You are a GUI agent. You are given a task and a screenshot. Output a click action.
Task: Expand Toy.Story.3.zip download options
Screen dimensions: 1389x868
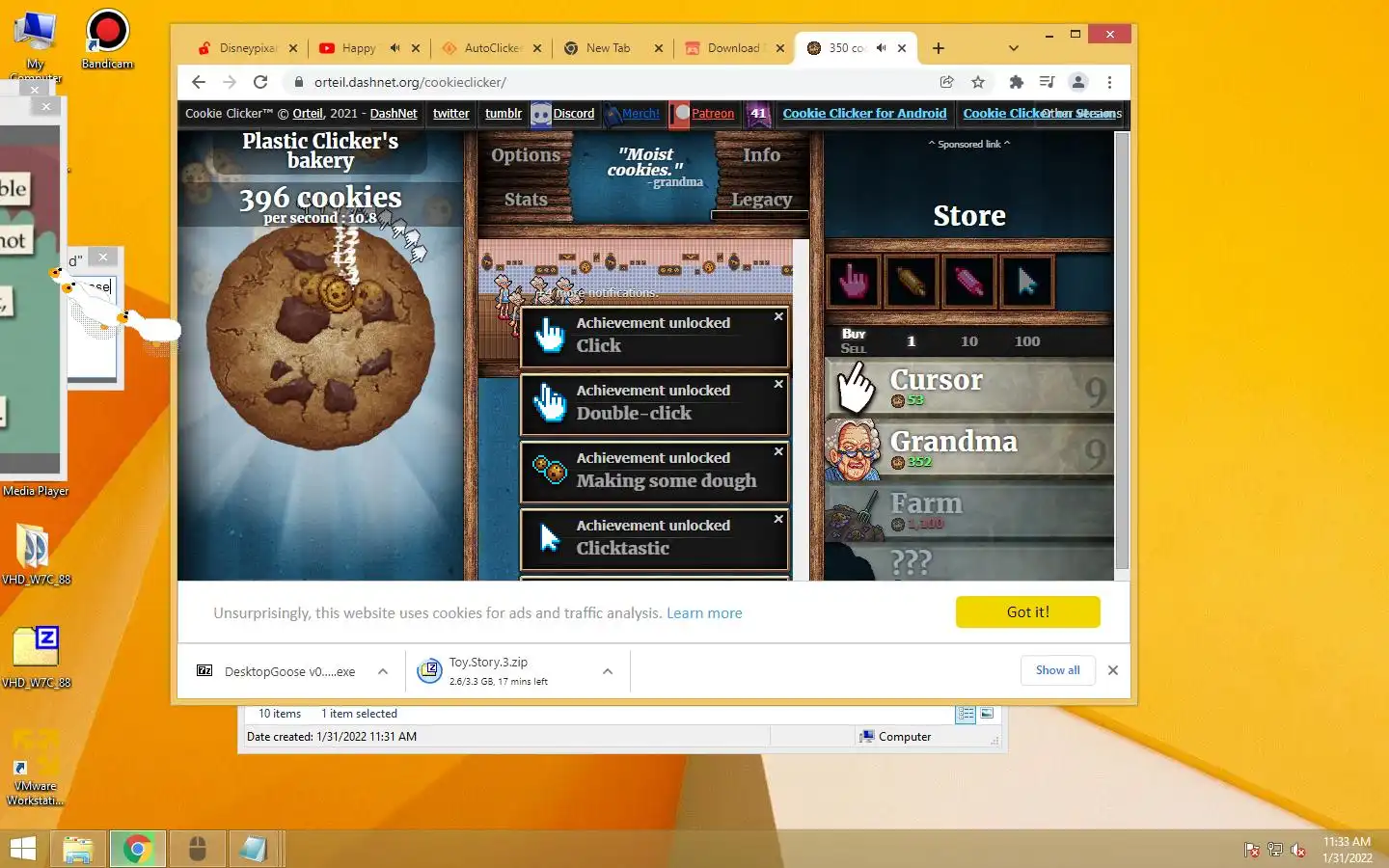[x=608, y=671]
